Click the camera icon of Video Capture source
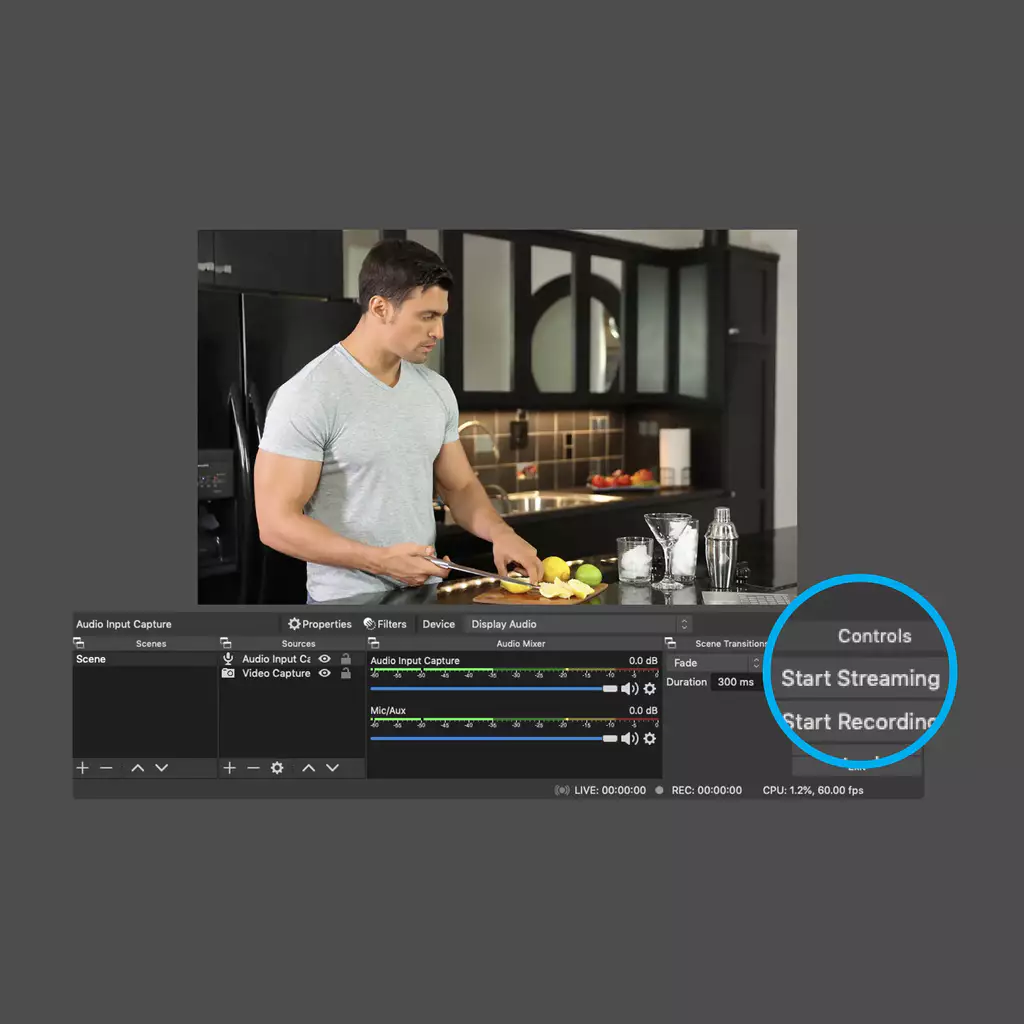1024x1024 pixels. [228, 673]
